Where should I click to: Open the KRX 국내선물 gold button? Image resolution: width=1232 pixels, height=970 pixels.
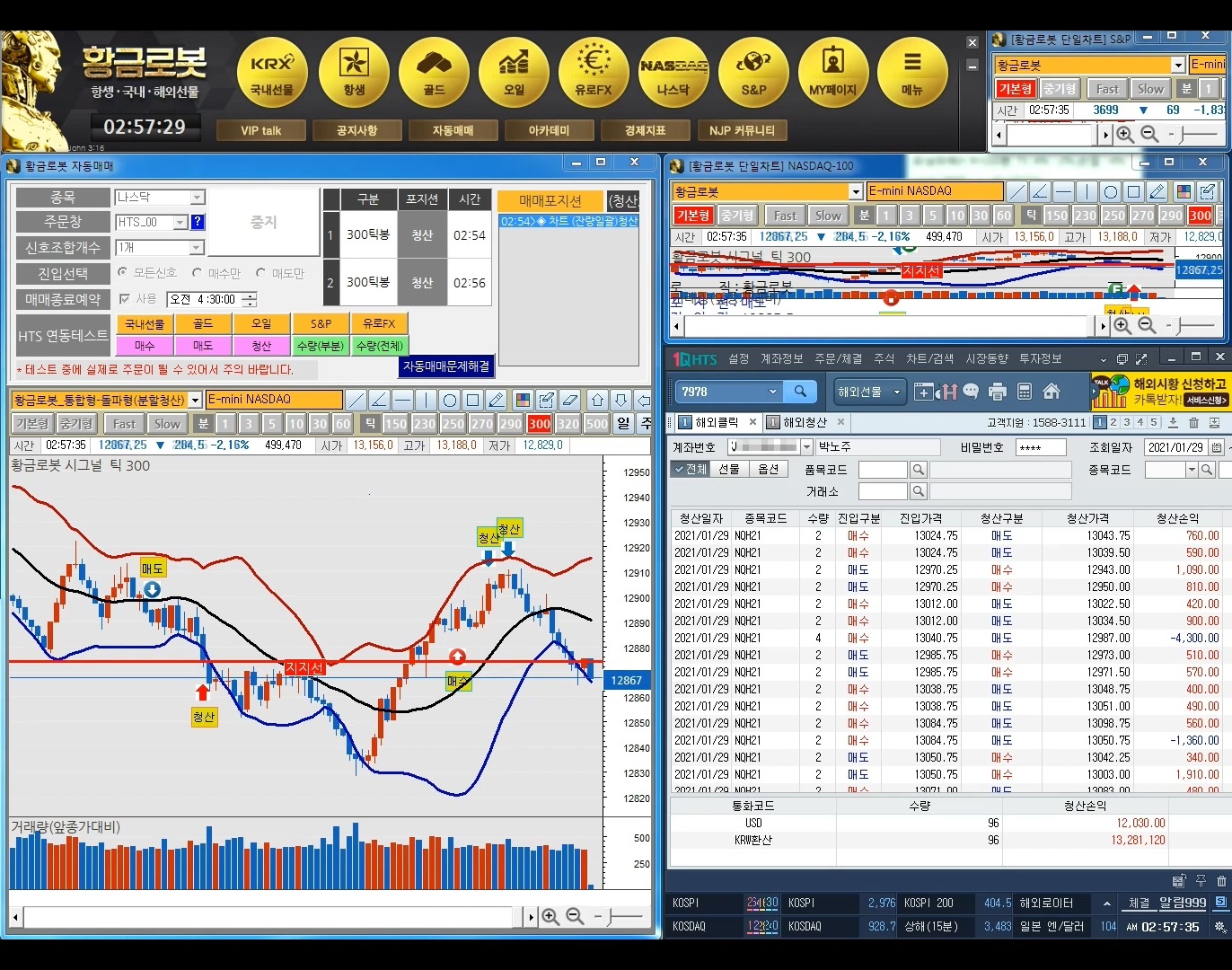(272, 72)
